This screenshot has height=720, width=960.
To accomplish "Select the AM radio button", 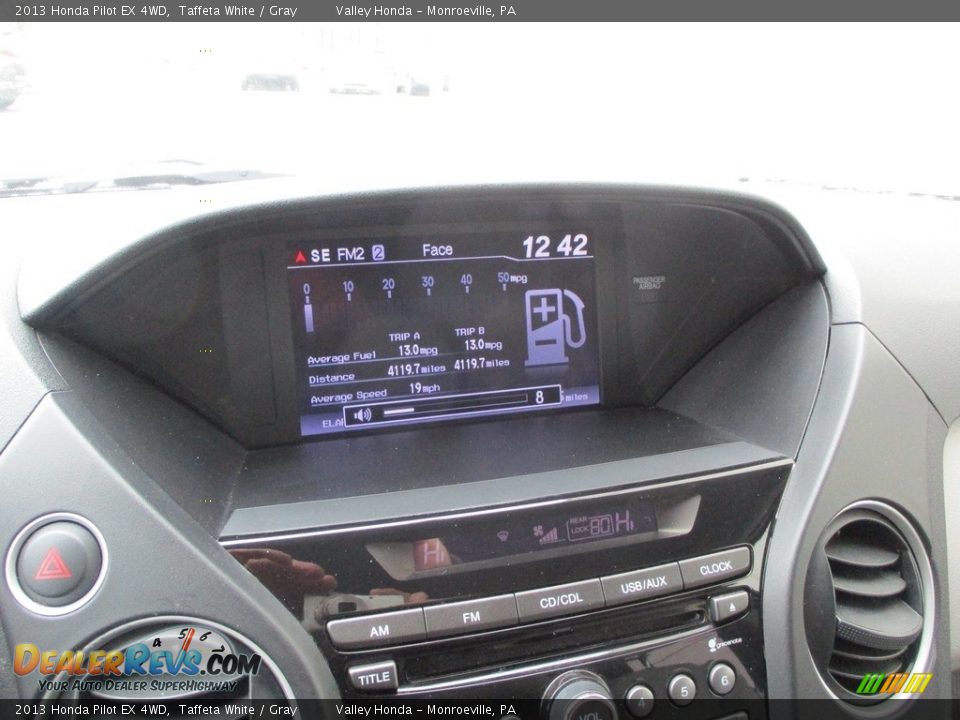I will click(x=378, y=630).
